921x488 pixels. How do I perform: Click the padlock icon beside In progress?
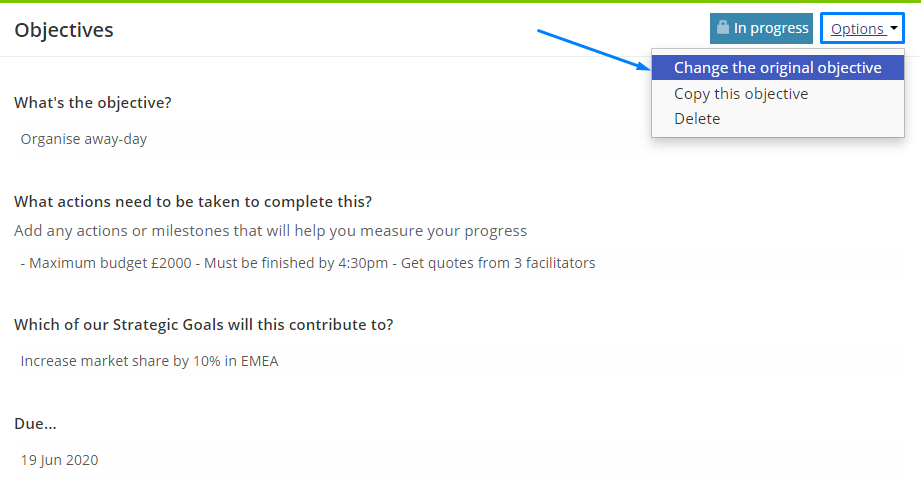[722, 27]
